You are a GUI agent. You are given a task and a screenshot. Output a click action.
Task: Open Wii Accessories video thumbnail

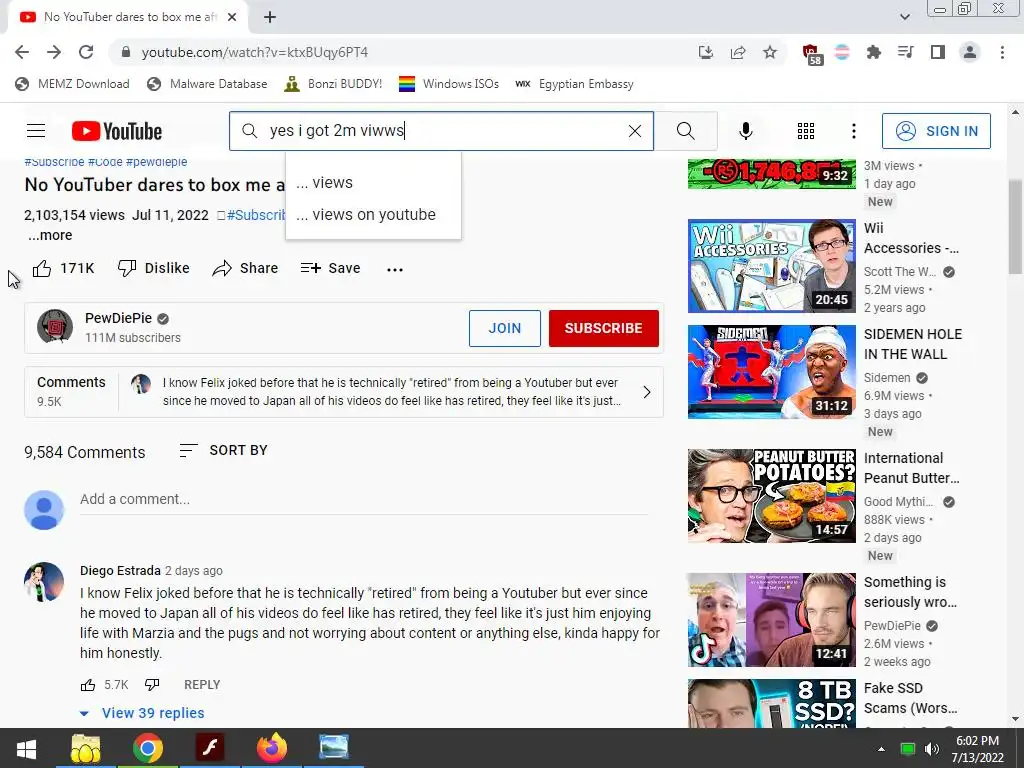click(x=771, y=266)
